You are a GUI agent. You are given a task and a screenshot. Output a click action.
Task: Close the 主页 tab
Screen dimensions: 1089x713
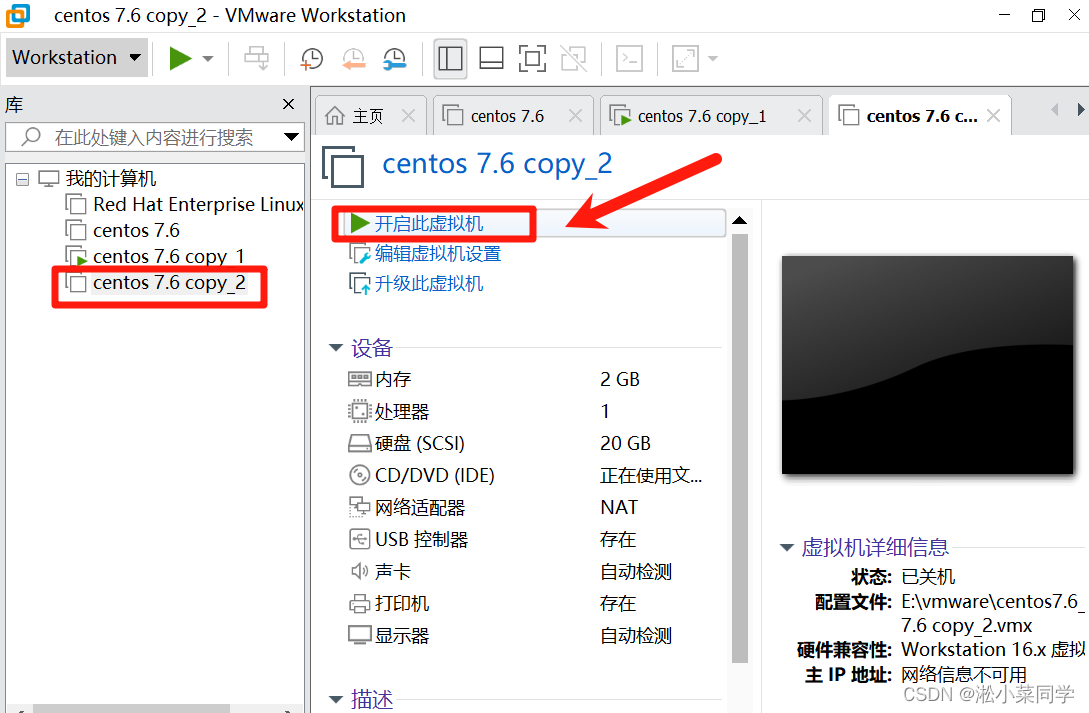(408, 116)
